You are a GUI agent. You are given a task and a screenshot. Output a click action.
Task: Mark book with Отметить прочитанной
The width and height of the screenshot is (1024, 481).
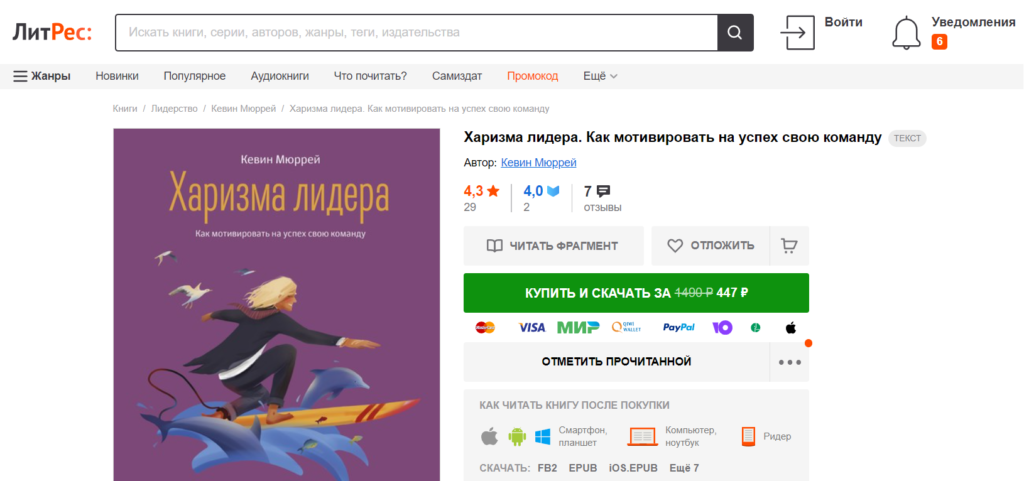tap(616, 362)
